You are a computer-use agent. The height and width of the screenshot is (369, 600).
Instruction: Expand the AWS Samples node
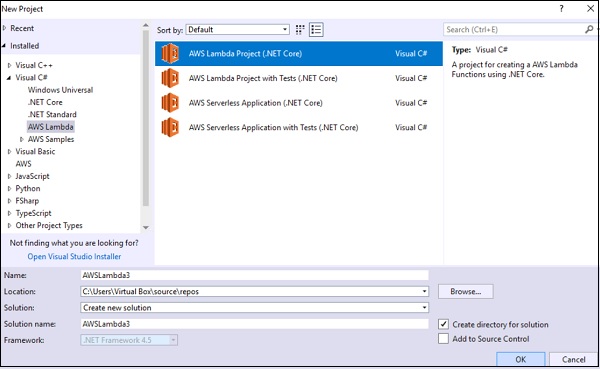(x=22, y=139)
